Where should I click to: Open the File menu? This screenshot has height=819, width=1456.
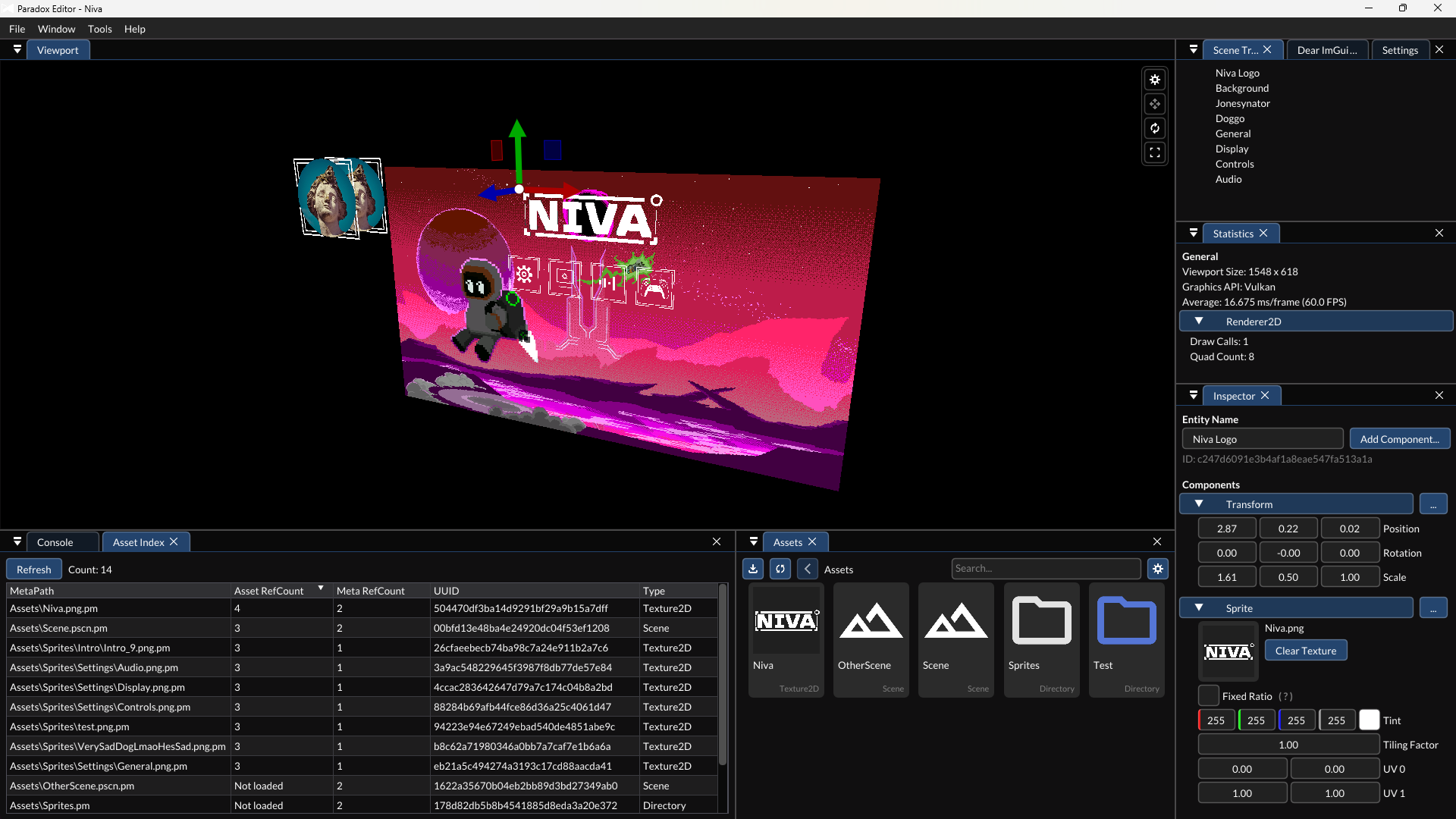pos(17,29)
